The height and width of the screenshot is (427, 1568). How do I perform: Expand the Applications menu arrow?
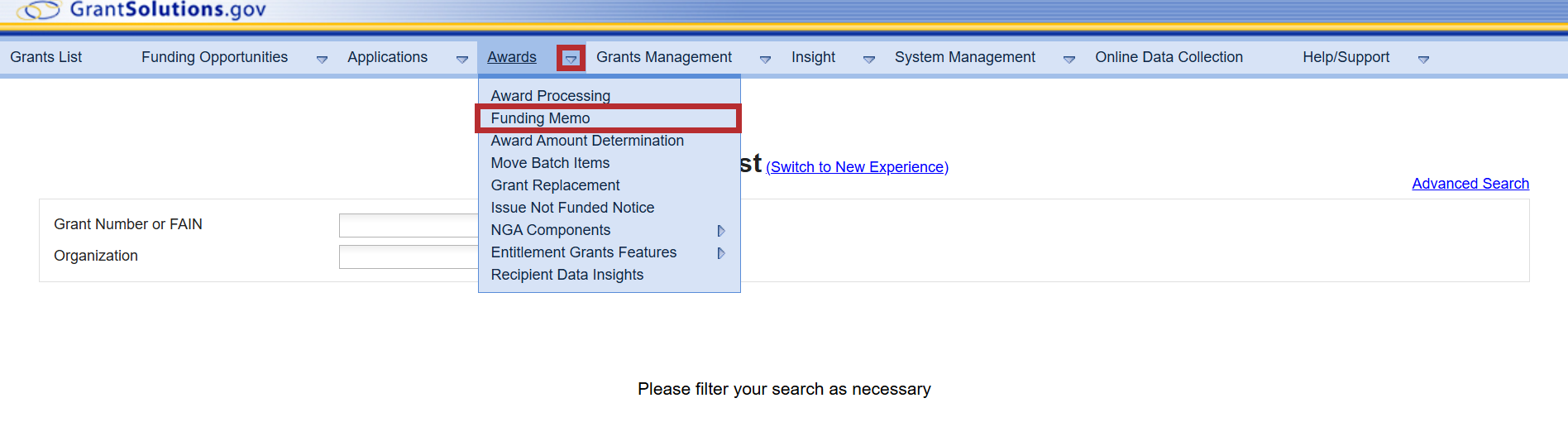click(x=461, y=59)
